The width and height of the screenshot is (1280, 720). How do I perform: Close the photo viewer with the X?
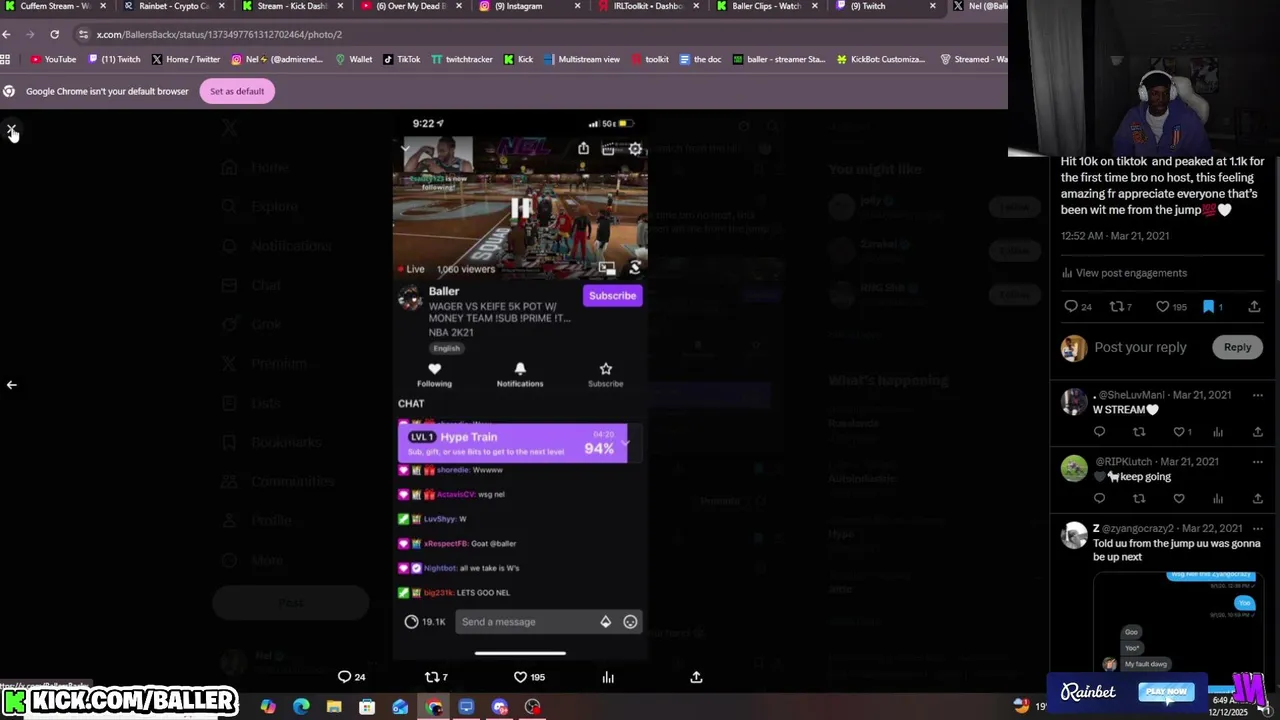11,130
